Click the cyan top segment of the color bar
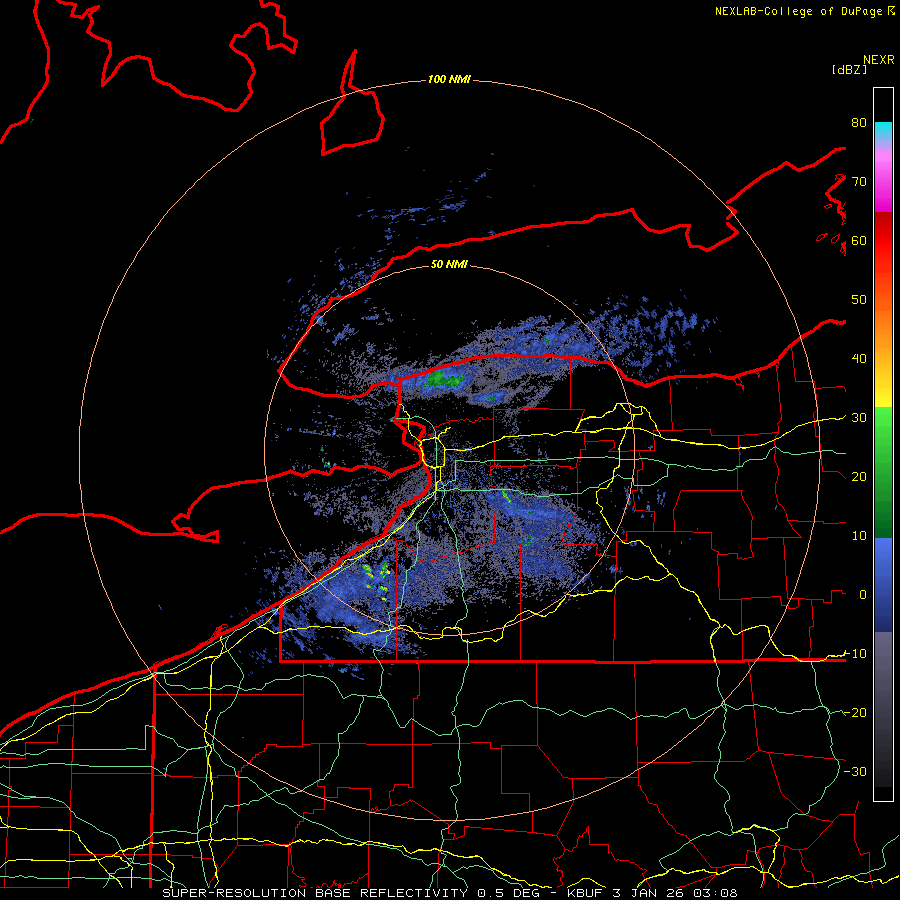Viewport: 900px width, 900px height. point(883,131)
